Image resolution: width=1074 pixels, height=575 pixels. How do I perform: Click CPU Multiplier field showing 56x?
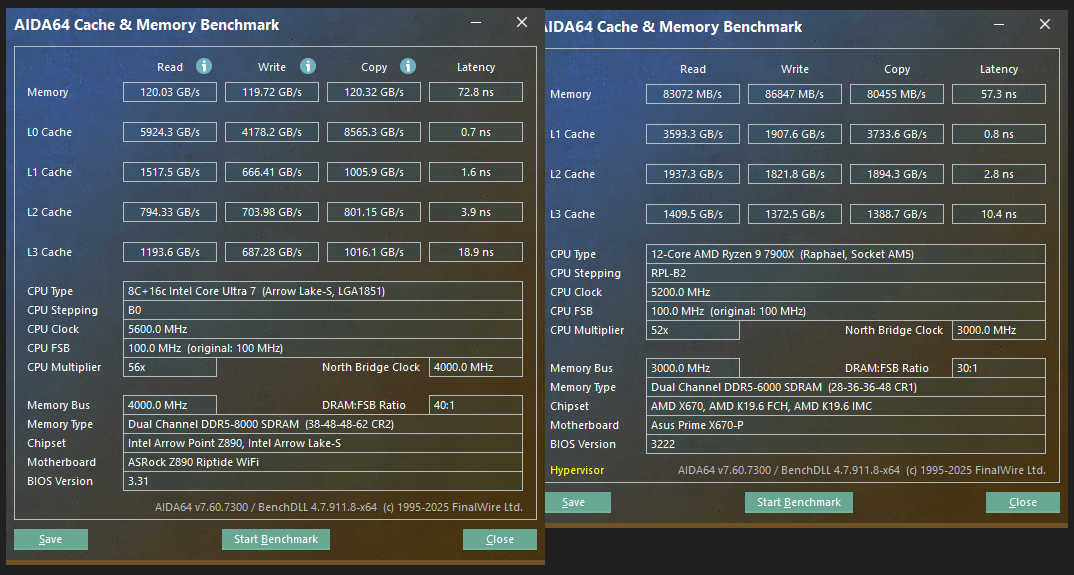pos(170,367)
